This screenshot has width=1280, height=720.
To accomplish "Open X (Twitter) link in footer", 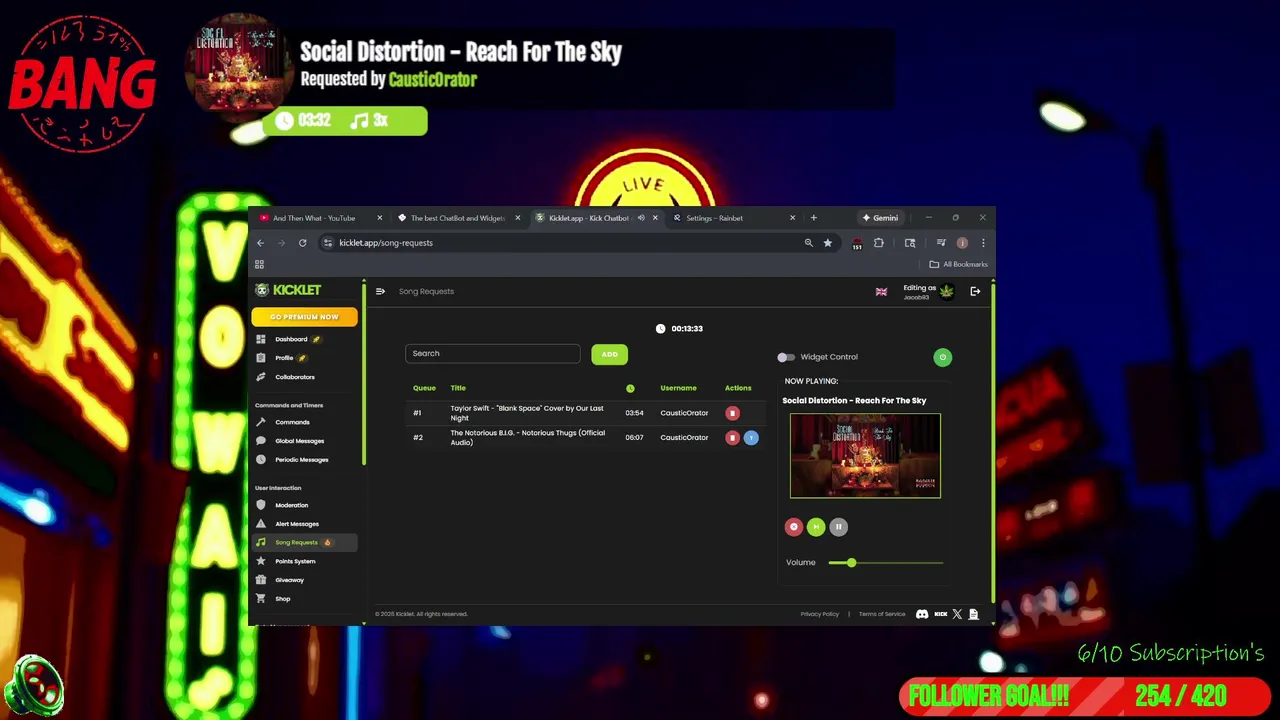I will click(x=957, y=614).
